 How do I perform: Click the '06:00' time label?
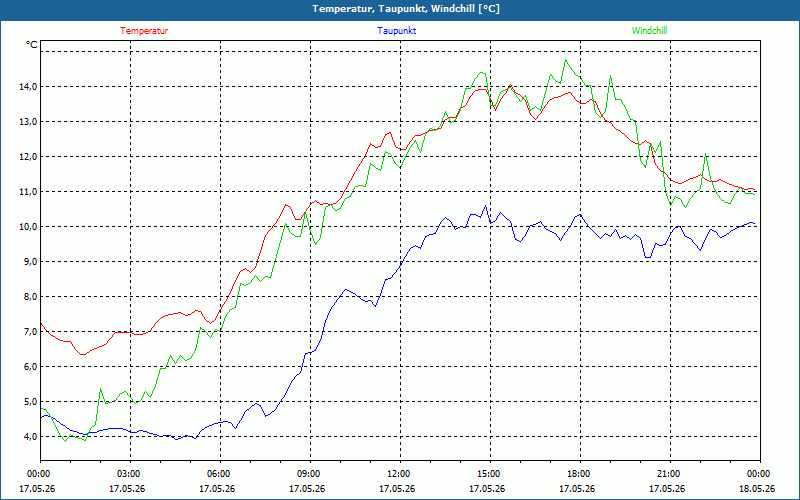[x=220, y=474]
